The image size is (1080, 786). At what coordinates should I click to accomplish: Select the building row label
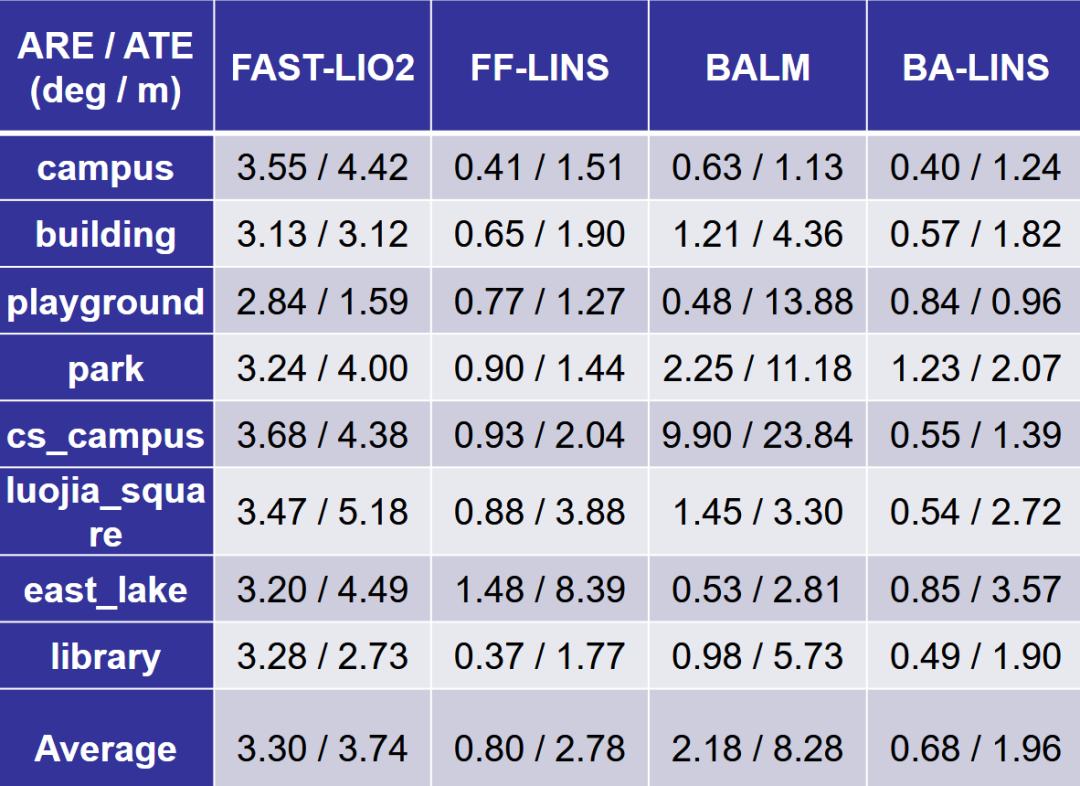pyautogui.click(x=105, y=234)
